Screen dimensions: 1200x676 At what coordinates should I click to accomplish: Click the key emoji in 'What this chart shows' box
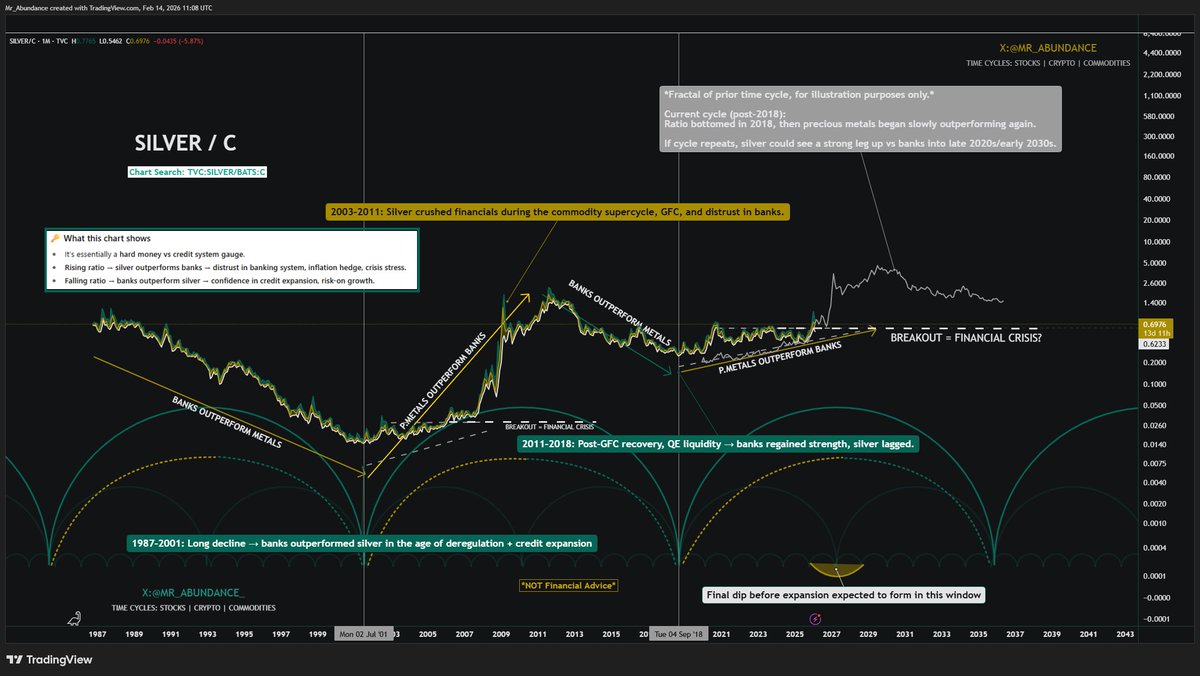tap(56, 239)
